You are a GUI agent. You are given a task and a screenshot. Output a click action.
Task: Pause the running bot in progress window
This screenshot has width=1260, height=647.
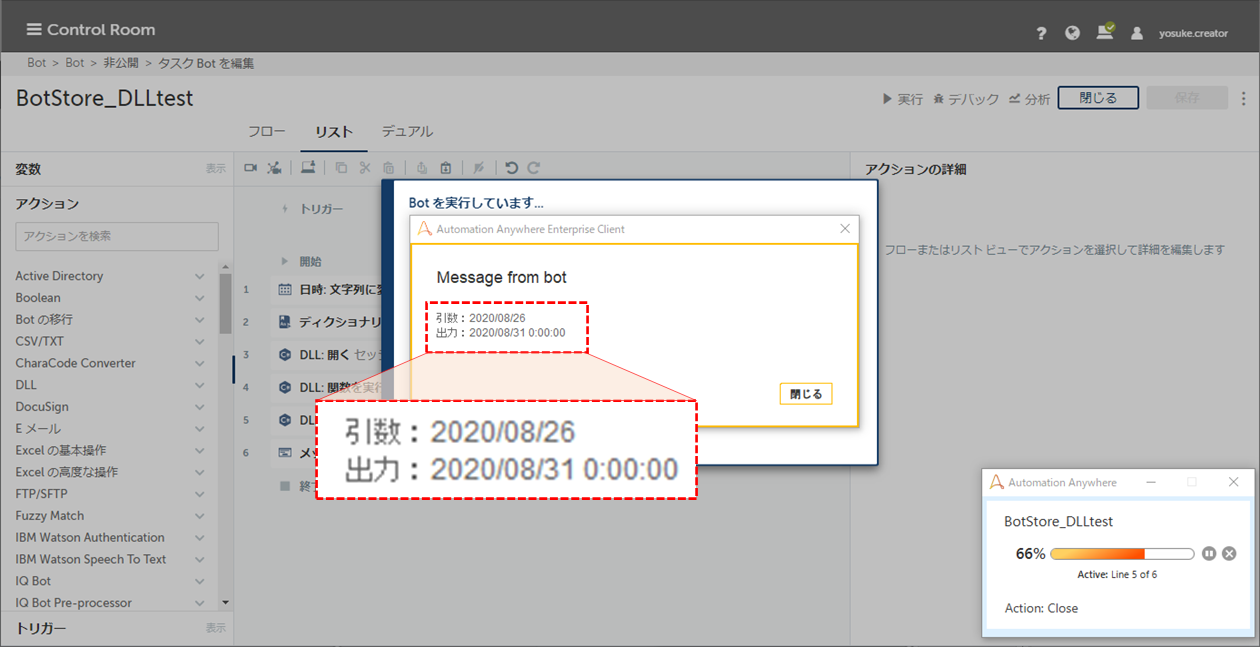(1209, 553)
